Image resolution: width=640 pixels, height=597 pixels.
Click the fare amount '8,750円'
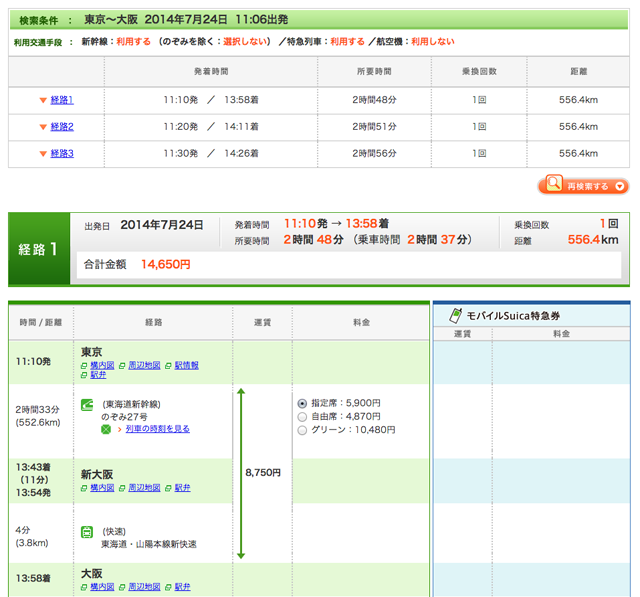point(263,473)
